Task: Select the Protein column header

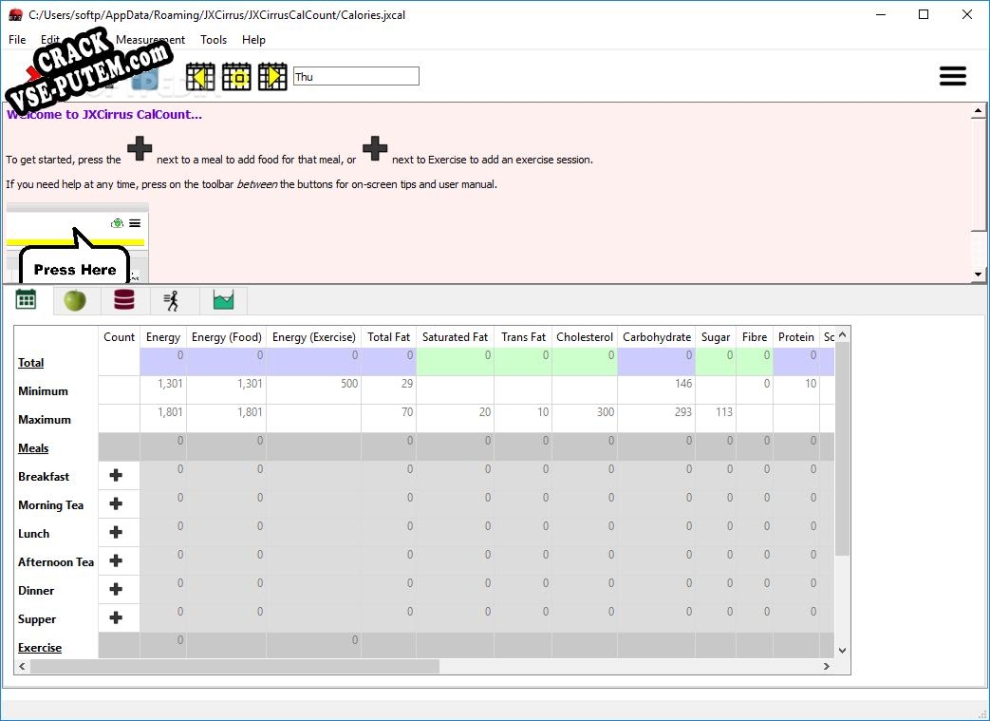Action: pos(796,337)
